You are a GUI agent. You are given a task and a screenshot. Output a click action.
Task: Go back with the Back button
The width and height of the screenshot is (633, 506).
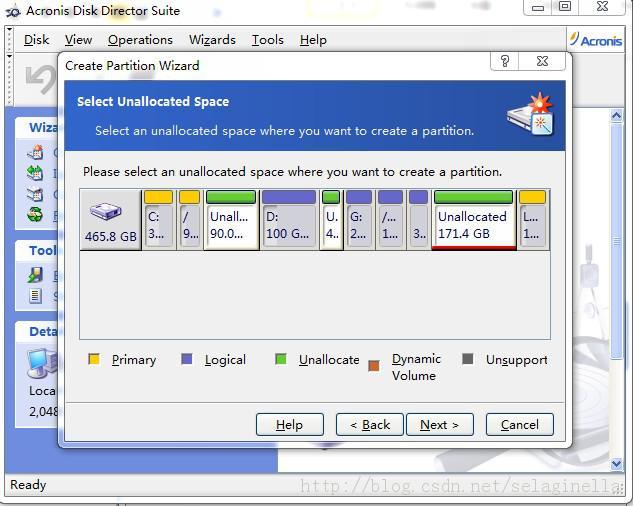tap(369, 424)
